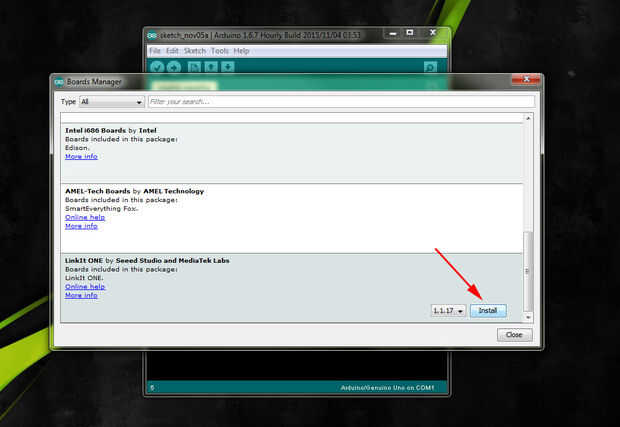Close the Boards Manager with Close button
The image size is (620, 427).
pos(514,335)
